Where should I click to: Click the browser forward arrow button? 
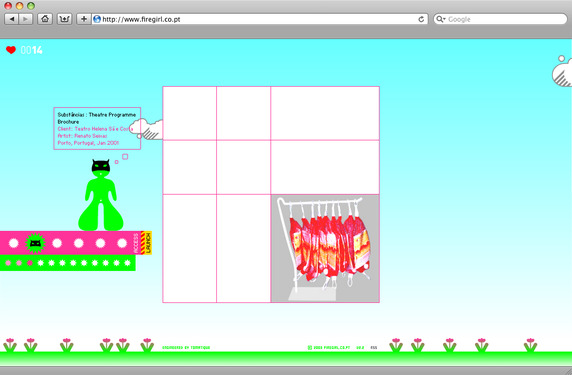25,19
